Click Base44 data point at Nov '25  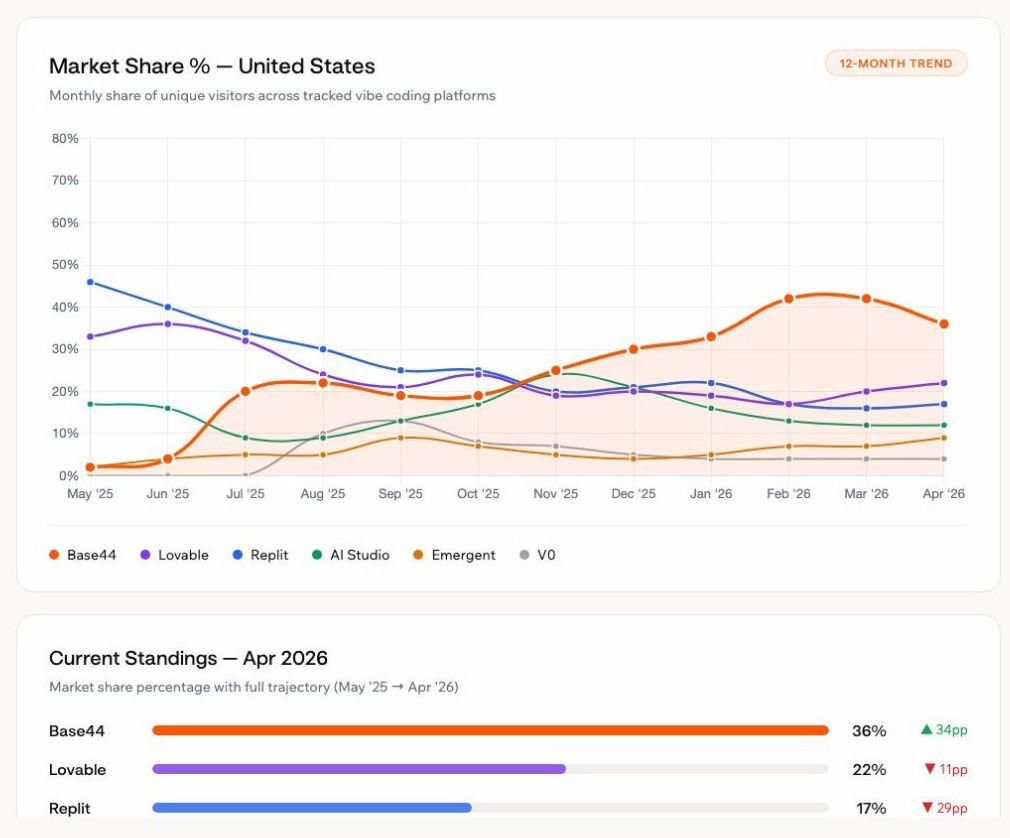click(x=556, y=370)
